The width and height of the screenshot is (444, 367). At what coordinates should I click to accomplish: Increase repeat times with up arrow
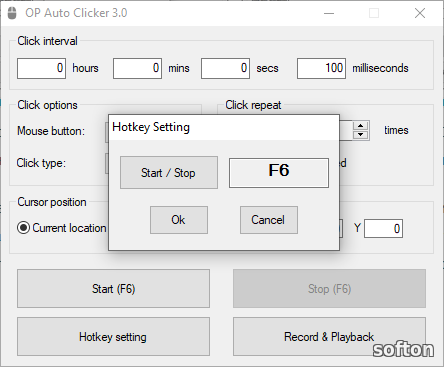coord(360,126)
